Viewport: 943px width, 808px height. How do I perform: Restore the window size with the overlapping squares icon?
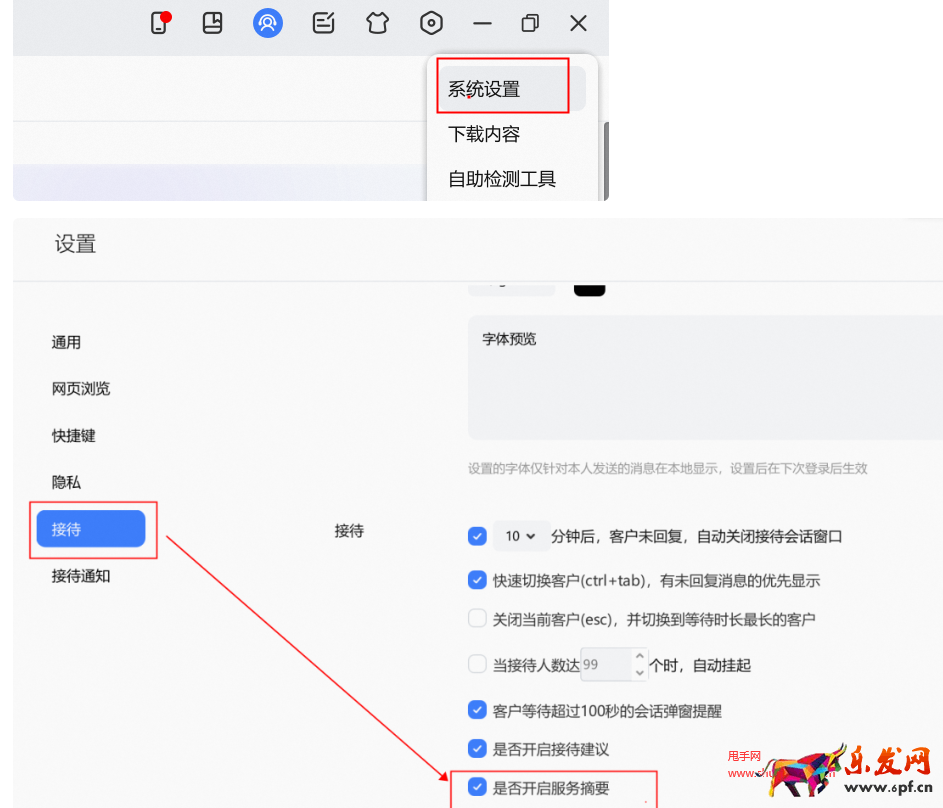530,23
